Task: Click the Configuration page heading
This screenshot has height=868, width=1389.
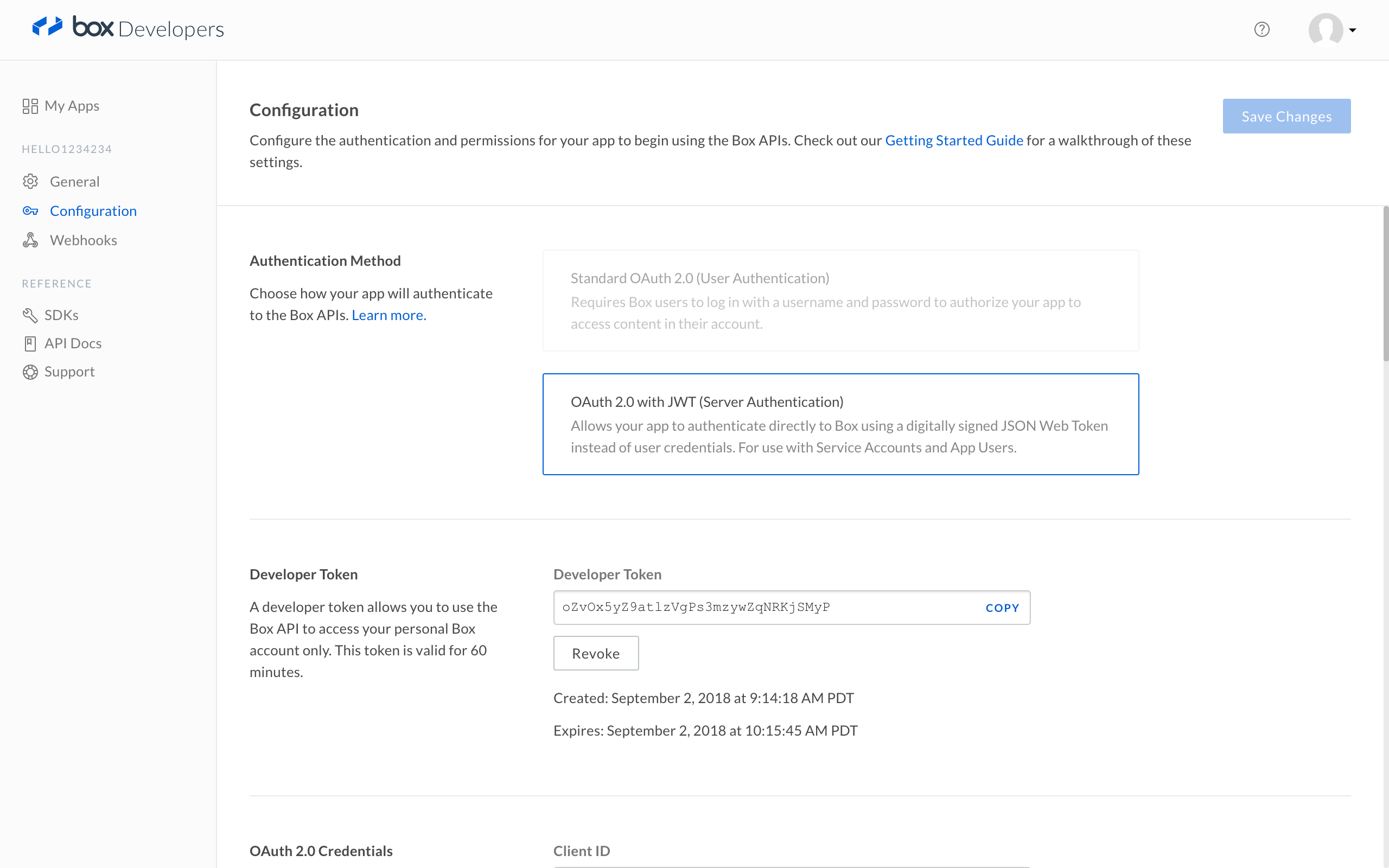Action: [x=304, y=110]
